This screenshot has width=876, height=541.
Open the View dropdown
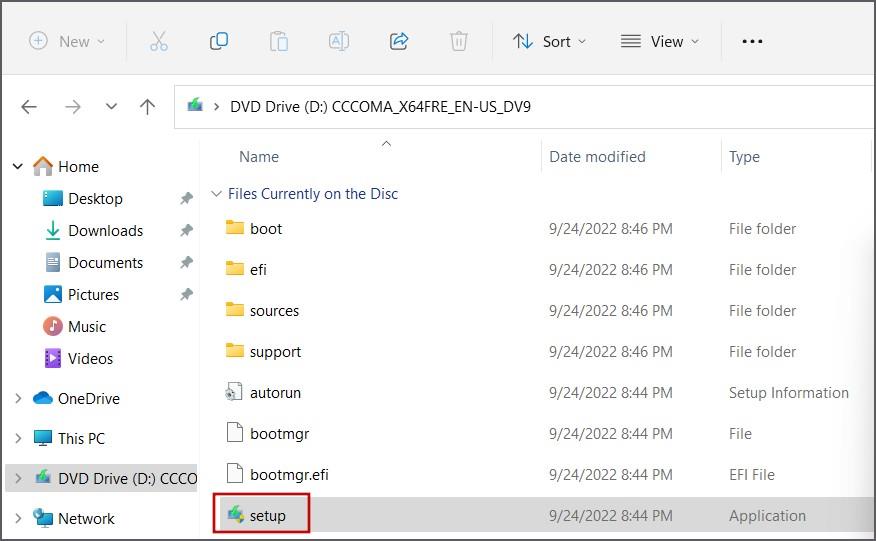(660, 41)
